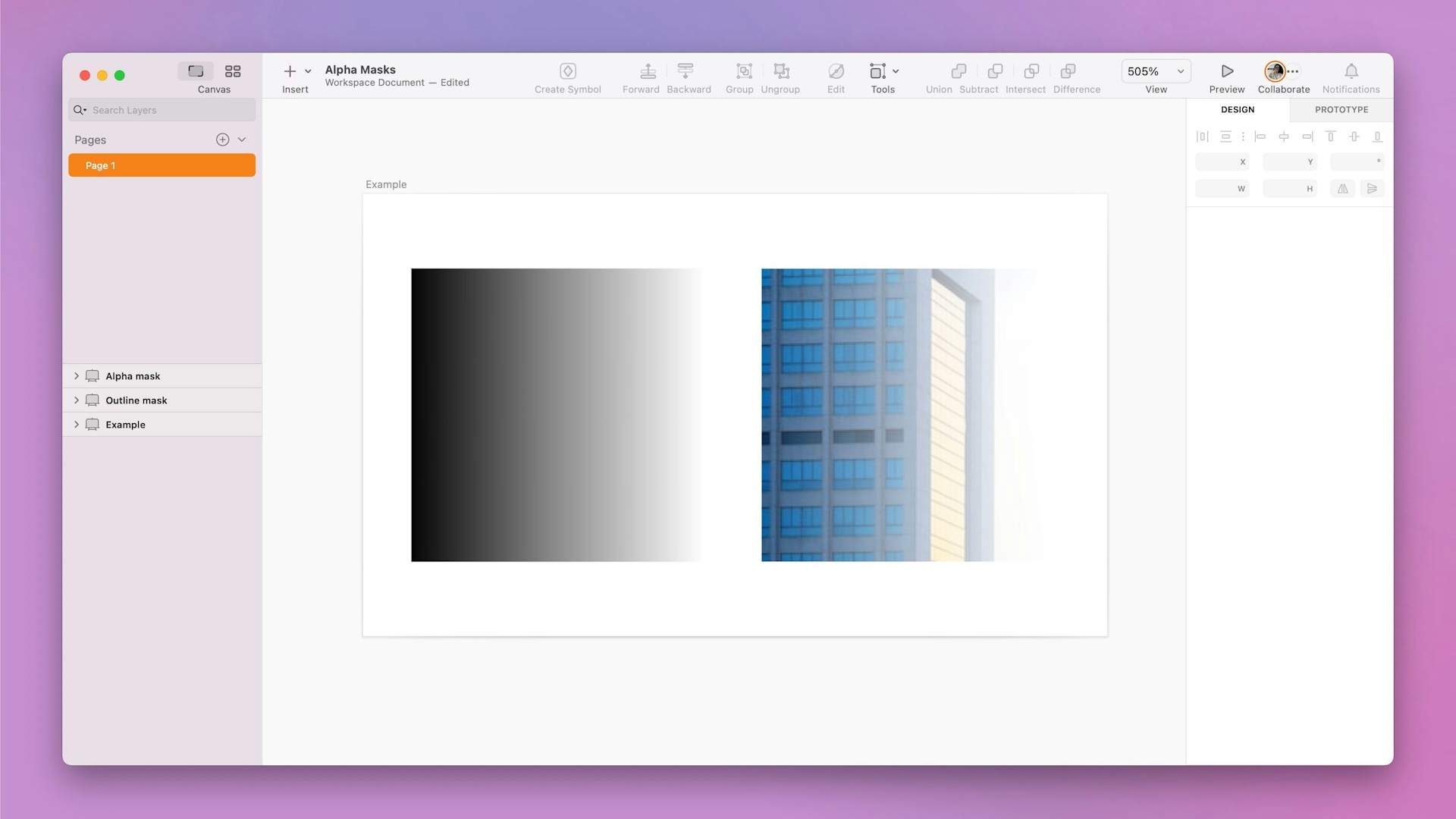Switch to the Prototype tab
This screenshot has width=1456, height=819.
coord(1341,110)
